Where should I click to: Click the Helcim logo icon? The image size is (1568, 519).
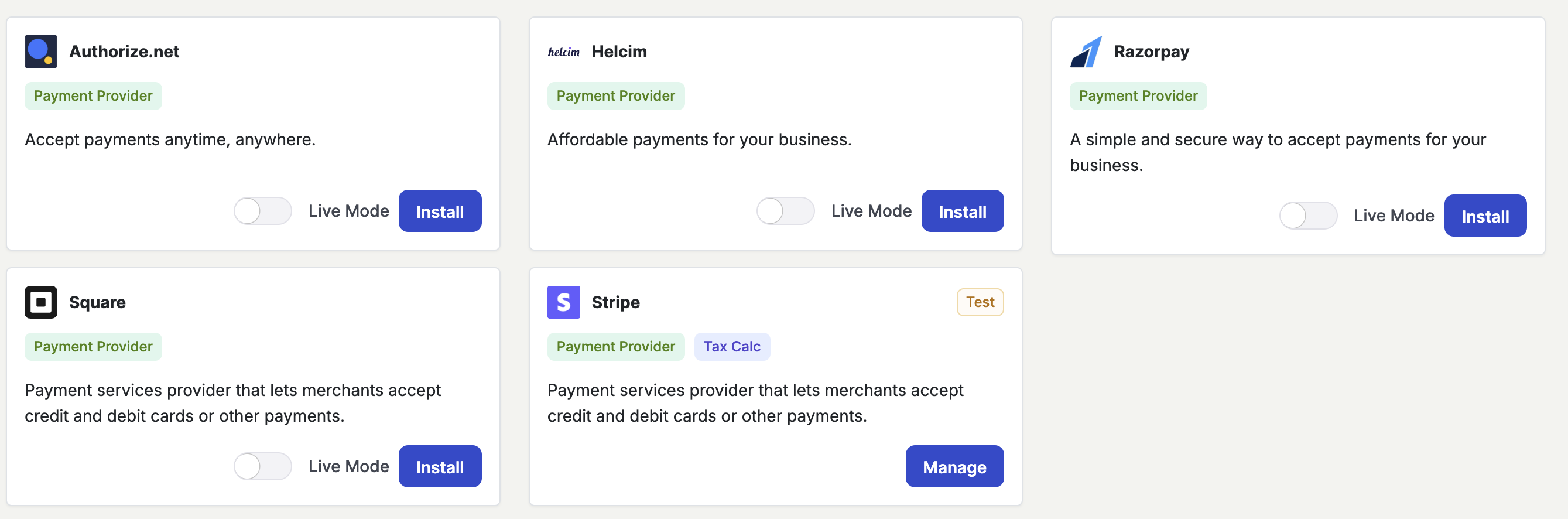click(563, 52)
